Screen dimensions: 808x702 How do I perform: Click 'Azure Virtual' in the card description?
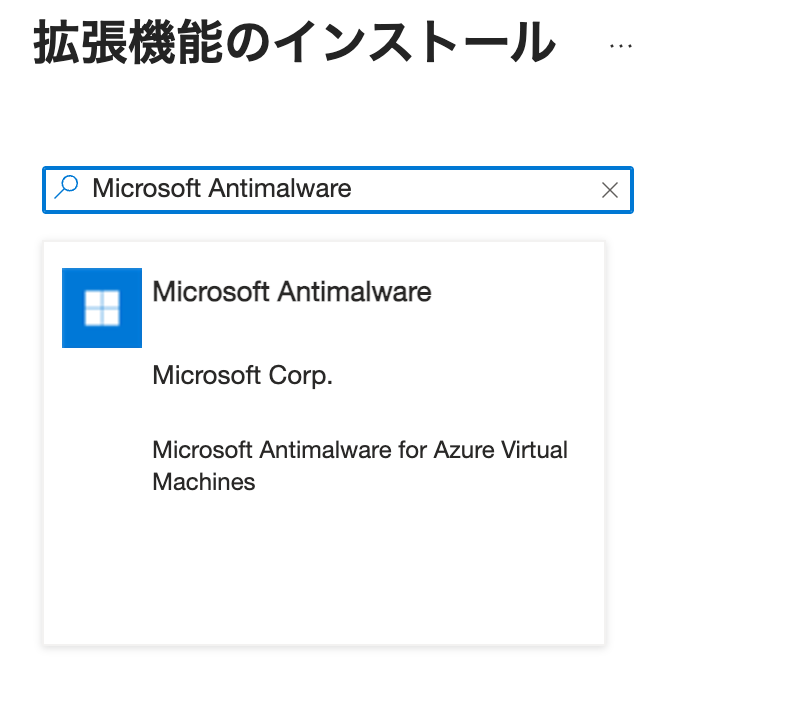(500, 450)
